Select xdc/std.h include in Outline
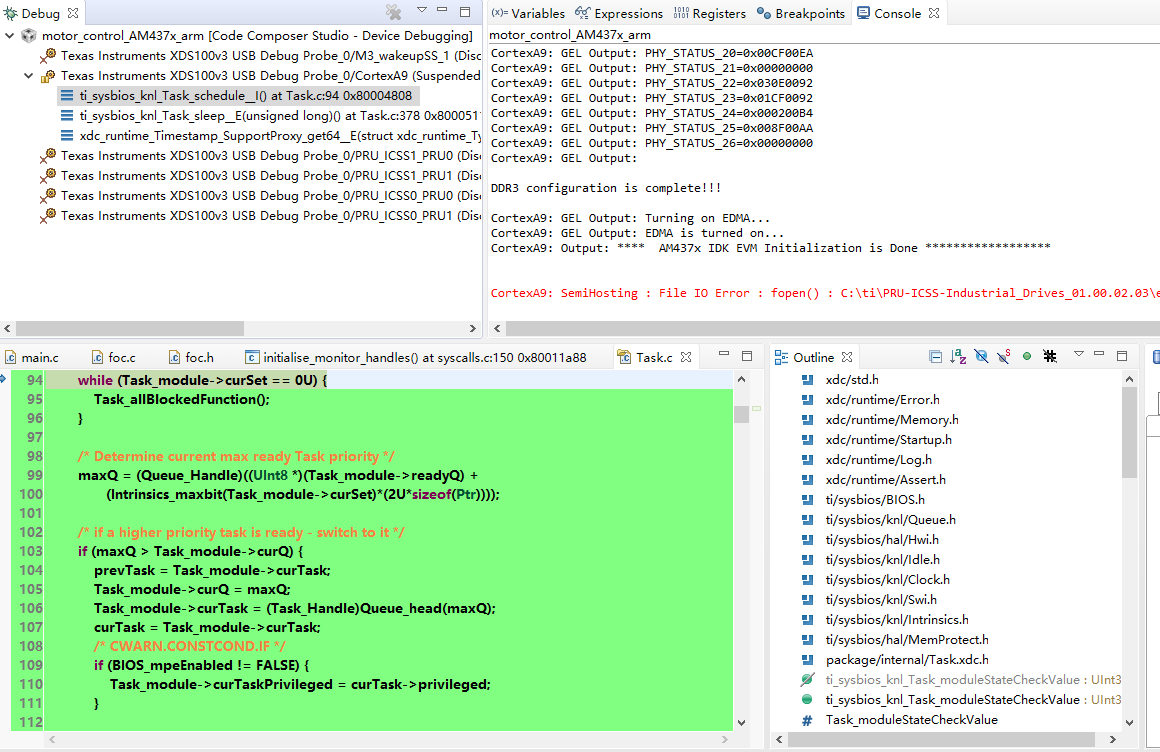 [x=852, y=380]
